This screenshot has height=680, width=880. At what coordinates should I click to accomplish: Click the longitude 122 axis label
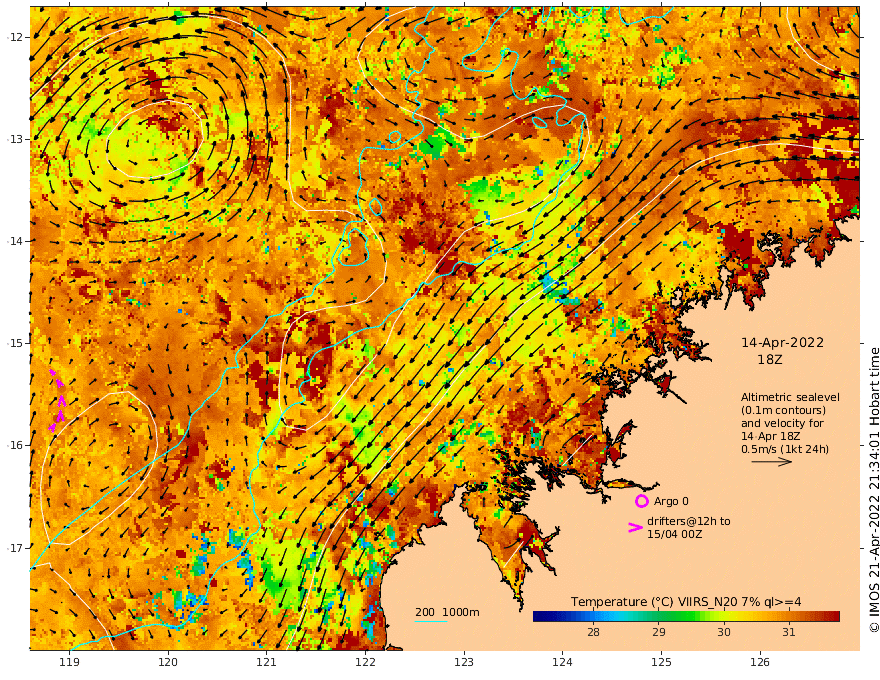(365, 662)
